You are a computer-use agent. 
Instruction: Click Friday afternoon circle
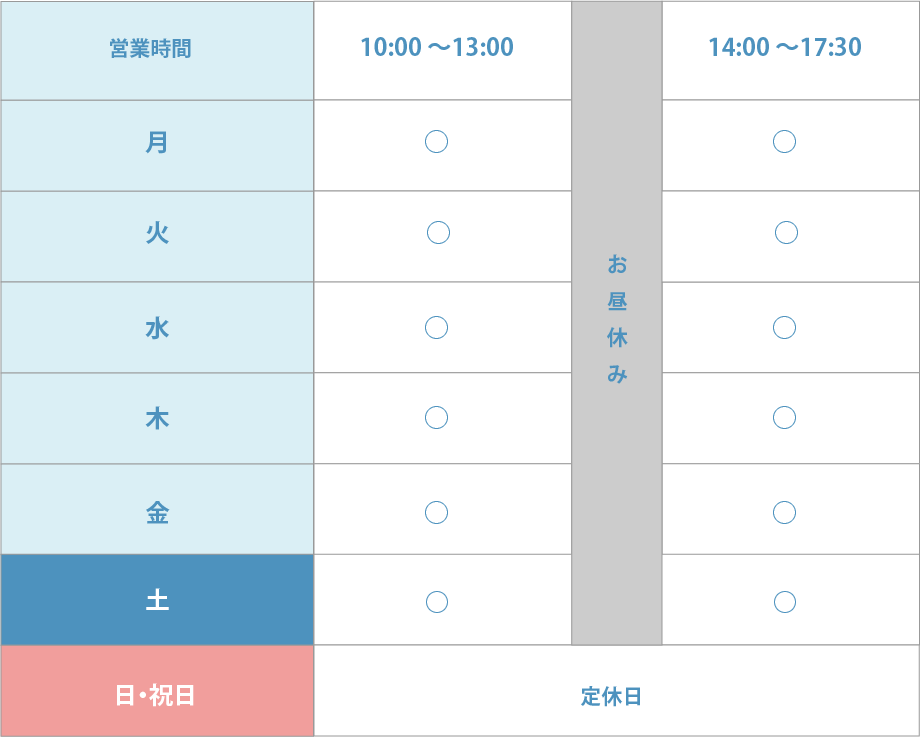784,513
